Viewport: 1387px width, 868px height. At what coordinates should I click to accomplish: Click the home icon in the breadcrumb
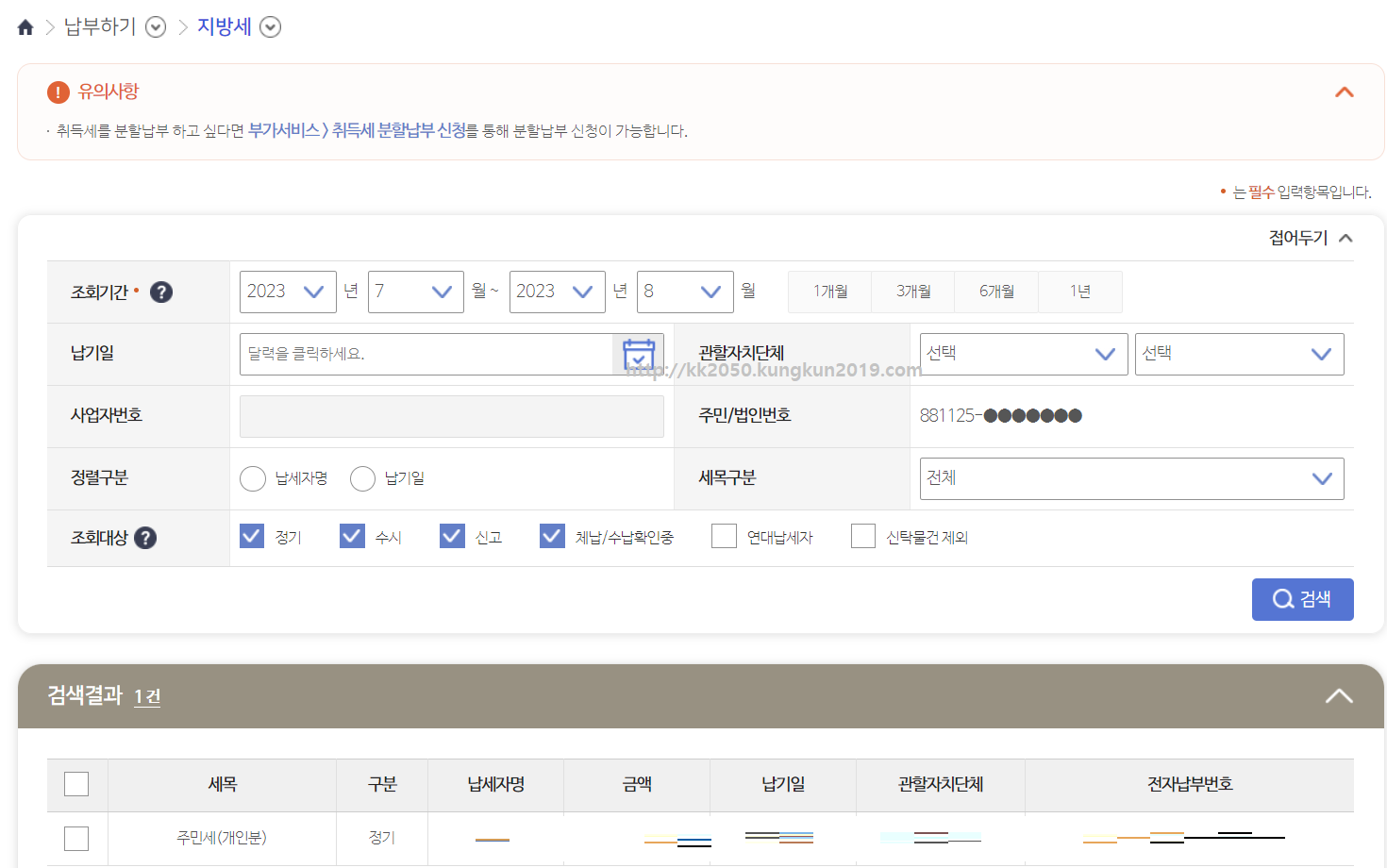(25, 26)
